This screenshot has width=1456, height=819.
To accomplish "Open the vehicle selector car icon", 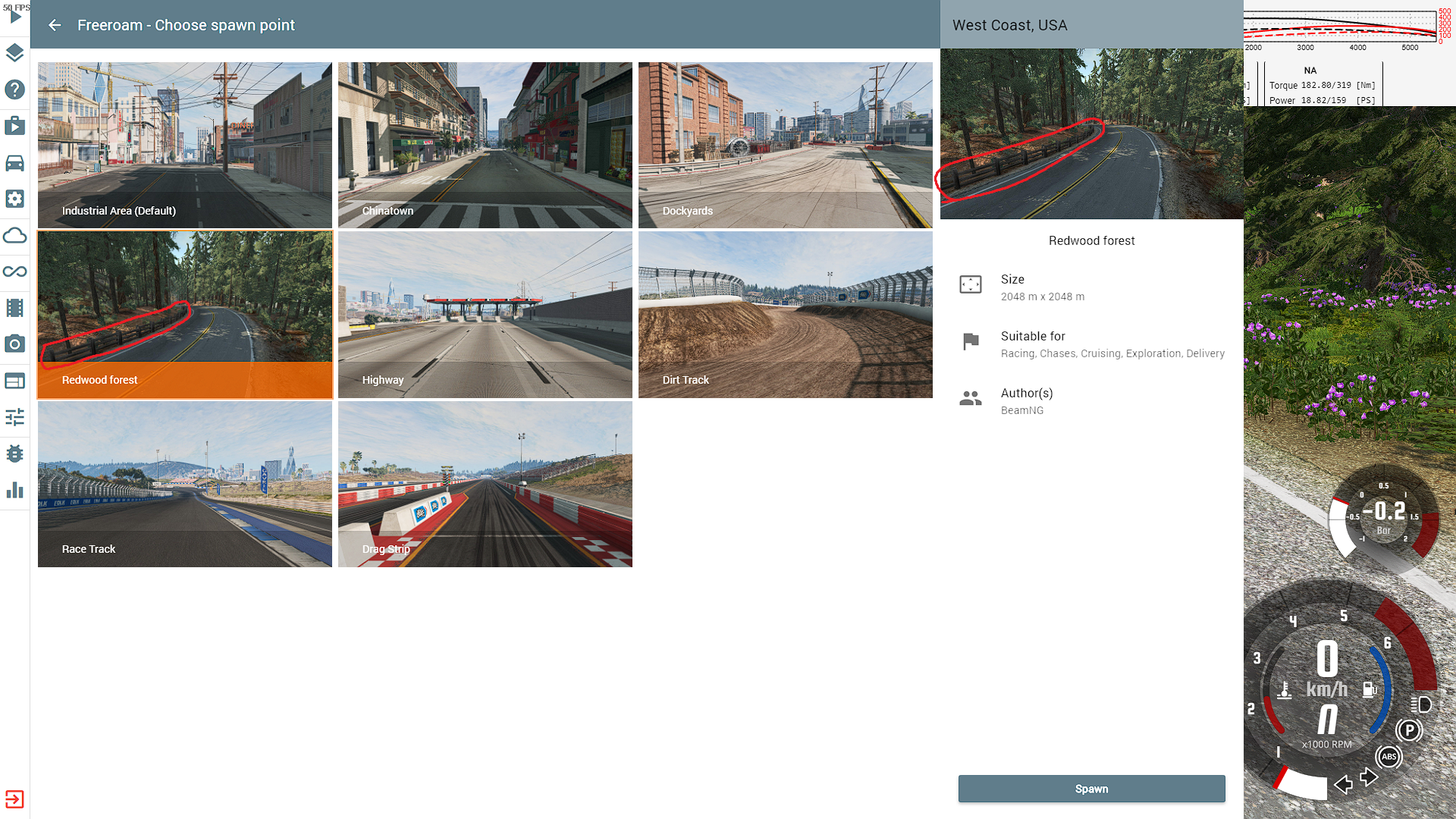I will coord(15,163).
